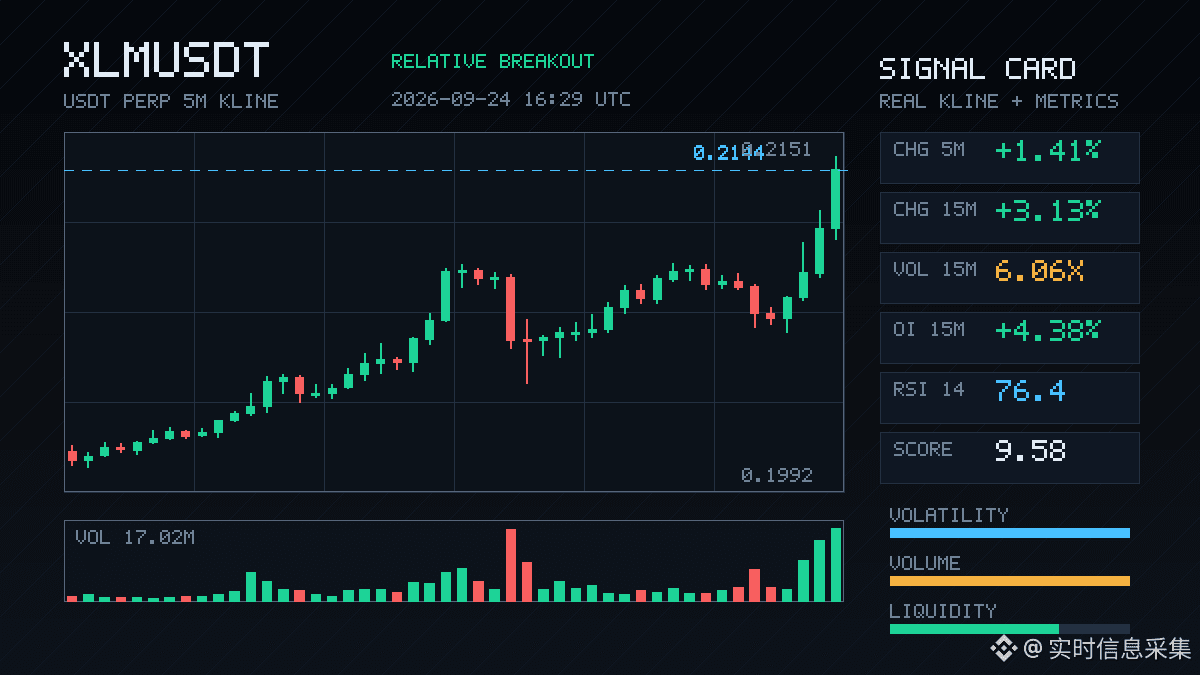
Task: Click the SCORE 9.58 card
Action: (1009, 458)
